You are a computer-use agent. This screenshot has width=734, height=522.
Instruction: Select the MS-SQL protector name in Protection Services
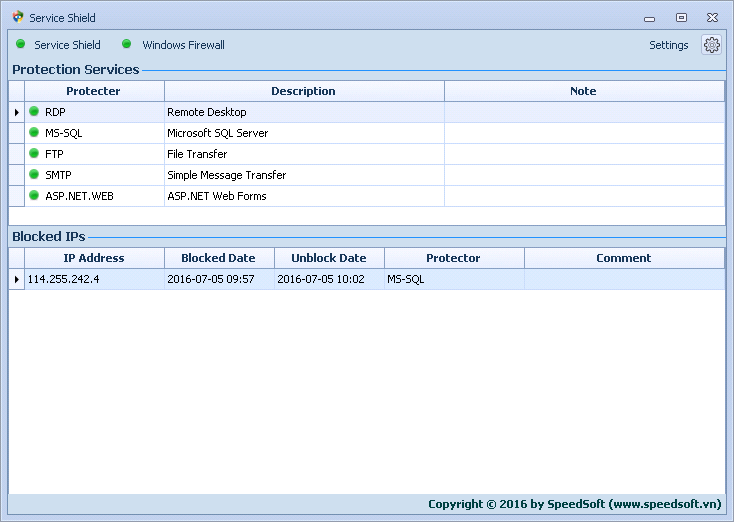[64, 133]
